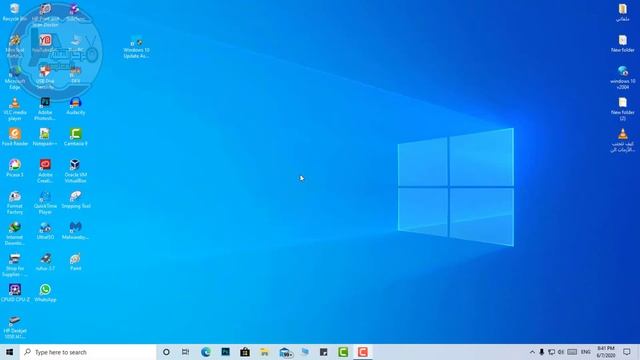
Task: Open Microsoft Store from the taskbar
Action: point(245,352)
